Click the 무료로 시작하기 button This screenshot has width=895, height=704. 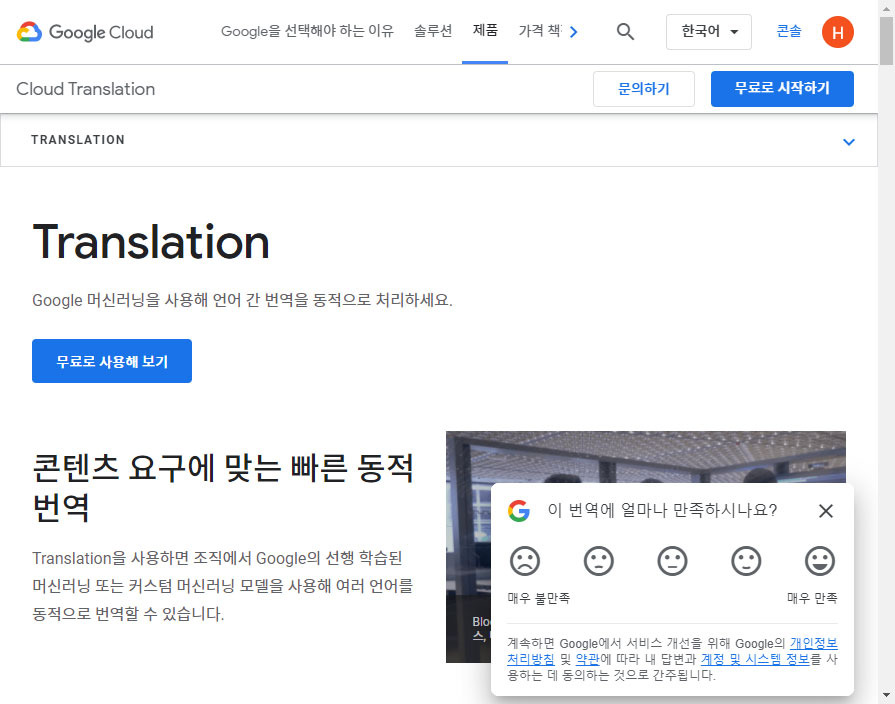(782, 88)
